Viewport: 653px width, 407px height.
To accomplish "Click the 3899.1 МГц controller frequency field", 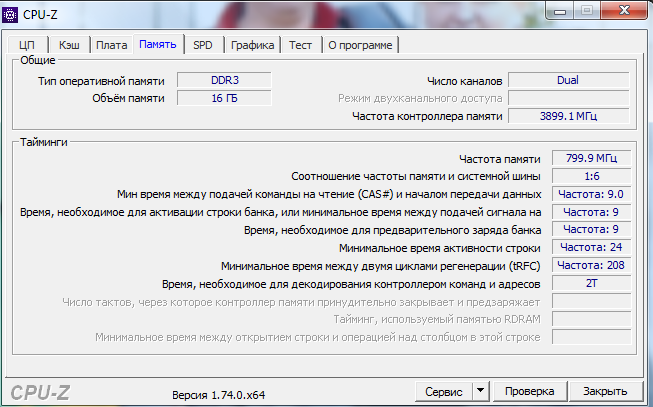I will [568, 116].
